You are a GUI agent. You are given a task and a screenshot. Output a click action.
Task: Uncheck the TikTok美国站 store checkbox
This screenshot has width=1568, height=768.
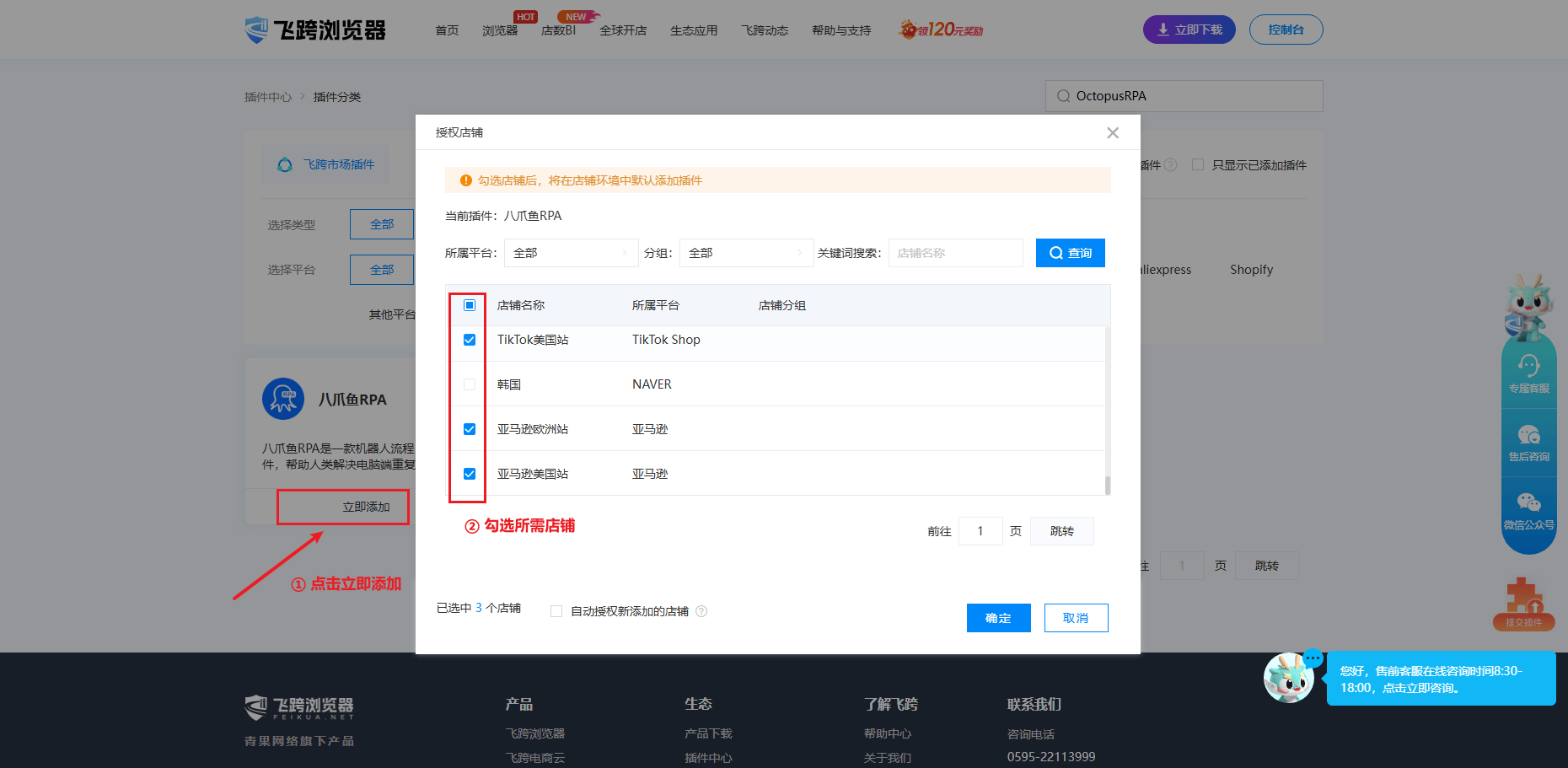(470, 340)
